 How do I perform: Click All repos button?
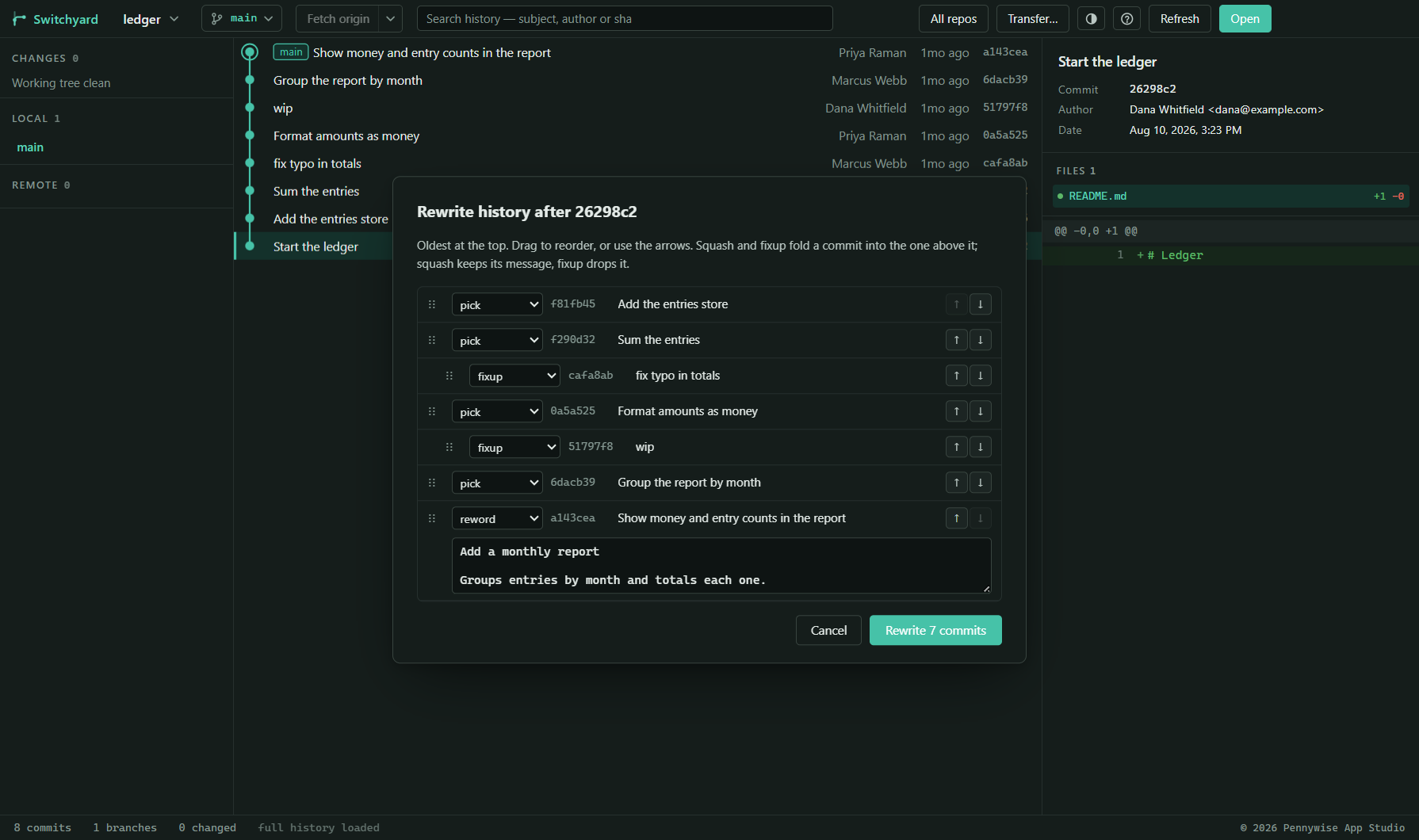click(x=953, y=19)
